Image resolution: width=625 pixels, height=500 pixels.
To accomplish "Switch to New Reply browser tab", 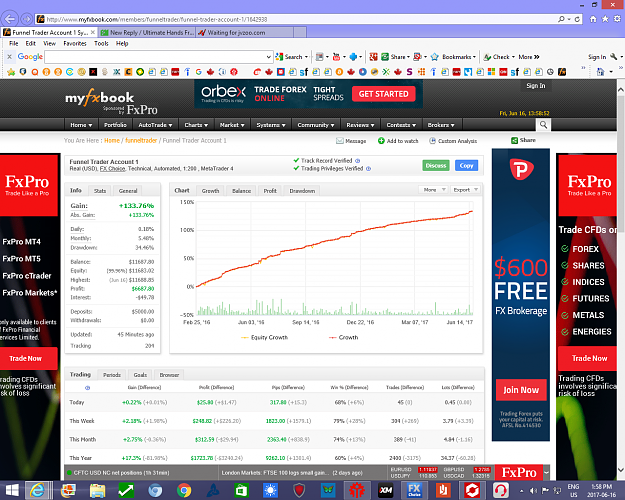I will (x=147, y=33).
